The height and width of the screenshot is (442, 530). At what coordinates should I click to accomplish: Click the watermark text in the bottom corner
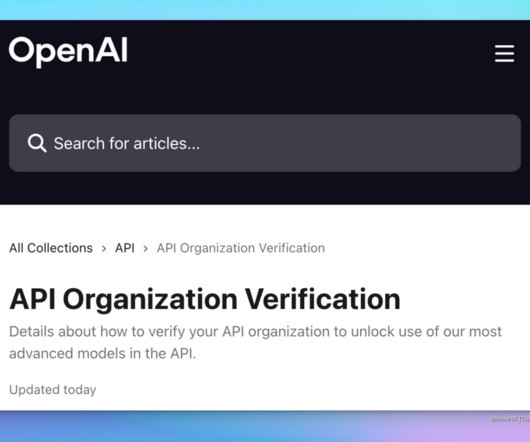[x=510, y=419]
